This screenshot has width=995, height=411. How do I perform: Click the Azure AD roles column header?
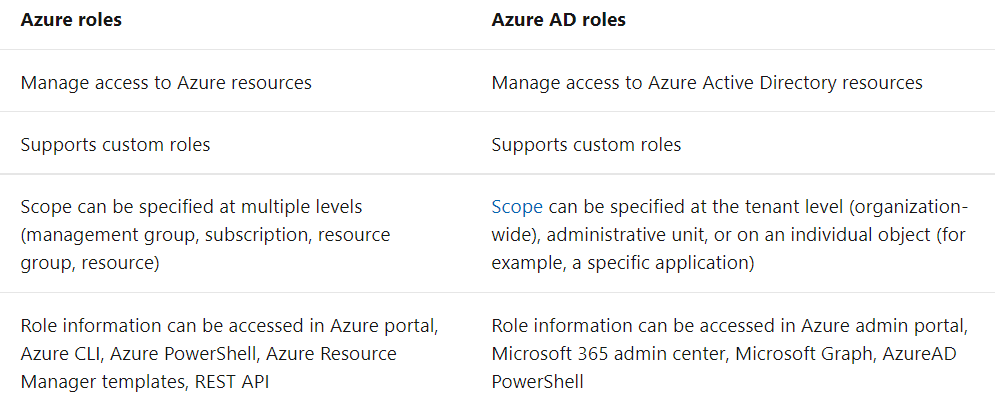[x=558, y=20]
